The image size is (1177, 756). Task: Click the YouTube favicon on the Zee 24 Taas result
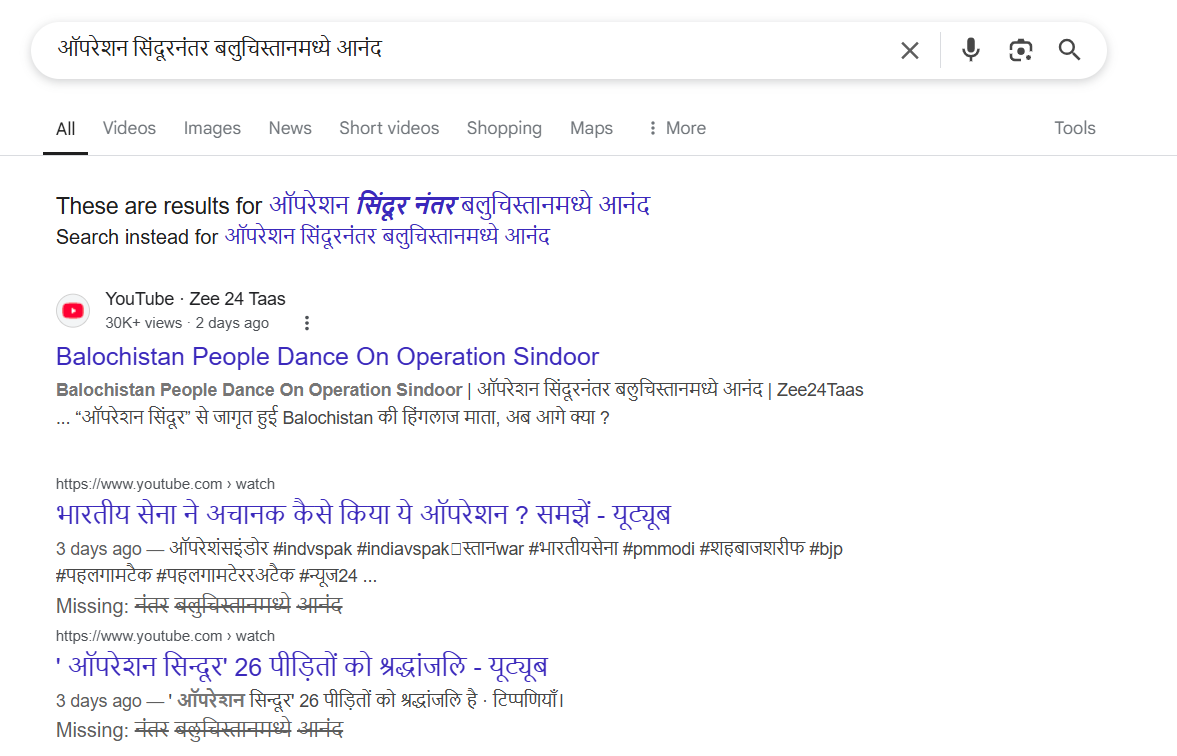click(x=73, y=310)
